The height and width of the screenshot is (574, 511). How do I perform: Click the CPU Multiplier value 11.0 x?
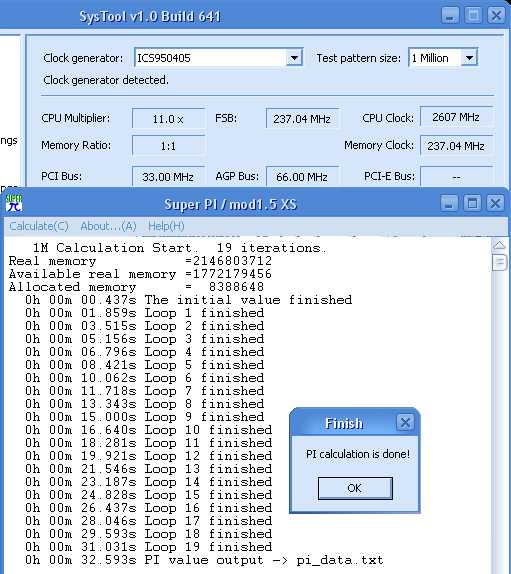click(168, 119)
